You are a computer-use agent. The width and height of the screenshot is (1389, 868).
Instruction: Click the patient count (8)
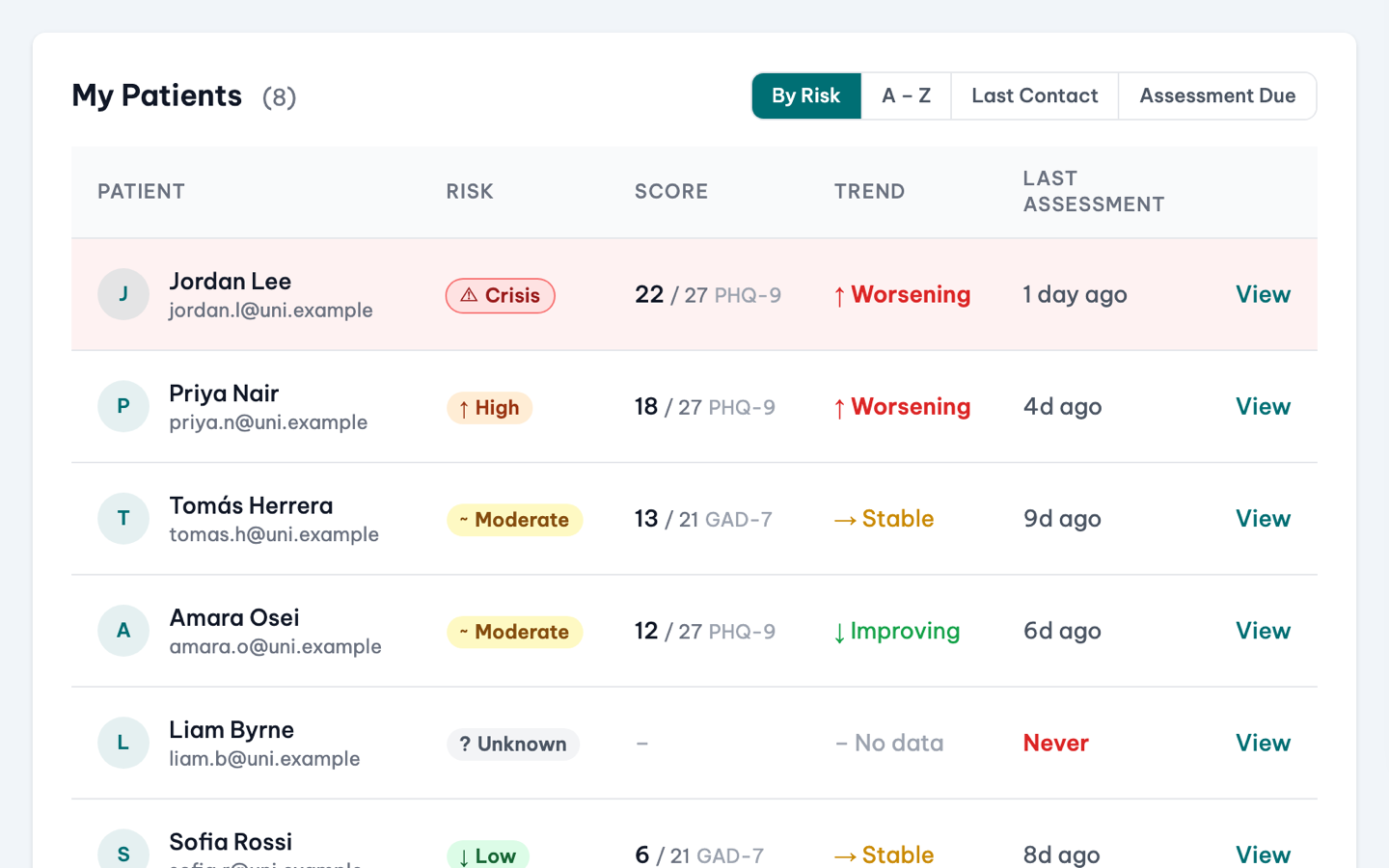[280, 97]
